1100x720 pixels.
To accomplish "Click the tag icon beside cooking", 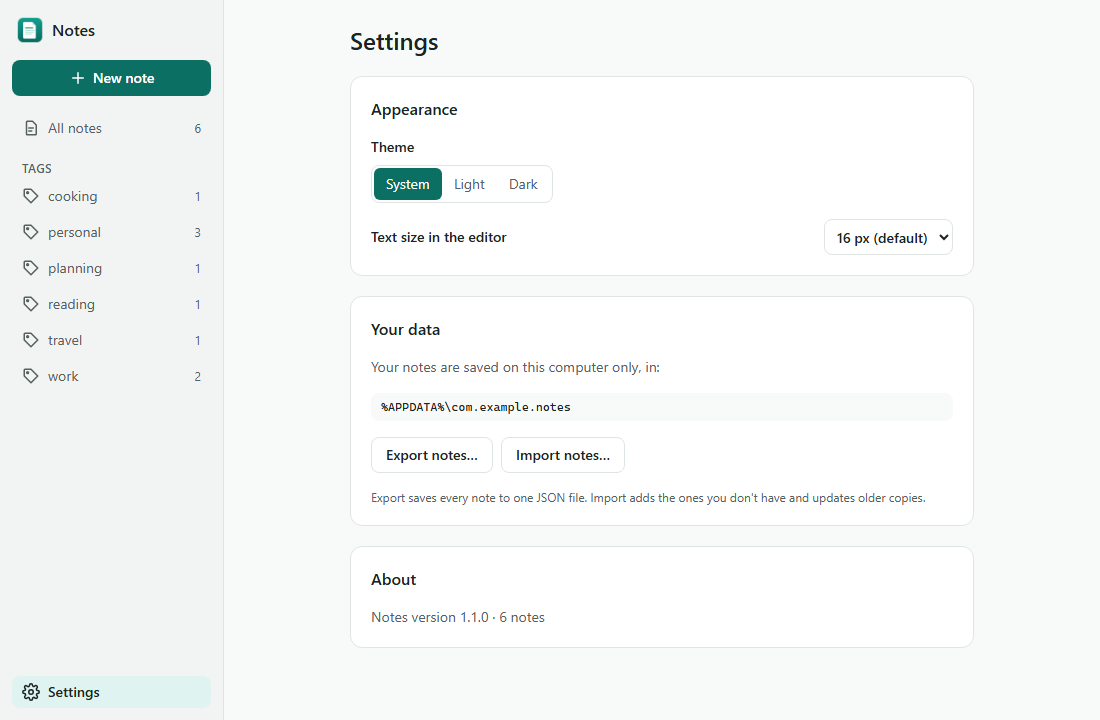I will tap(30, 196).
